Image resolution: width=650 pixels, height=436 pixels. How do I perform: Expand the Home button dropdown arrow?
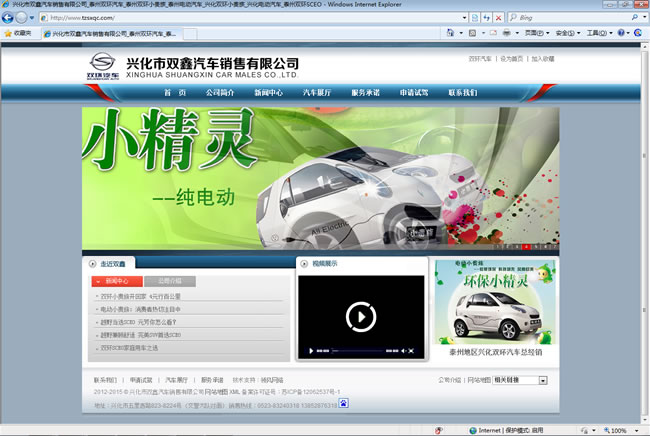point(461,33)
